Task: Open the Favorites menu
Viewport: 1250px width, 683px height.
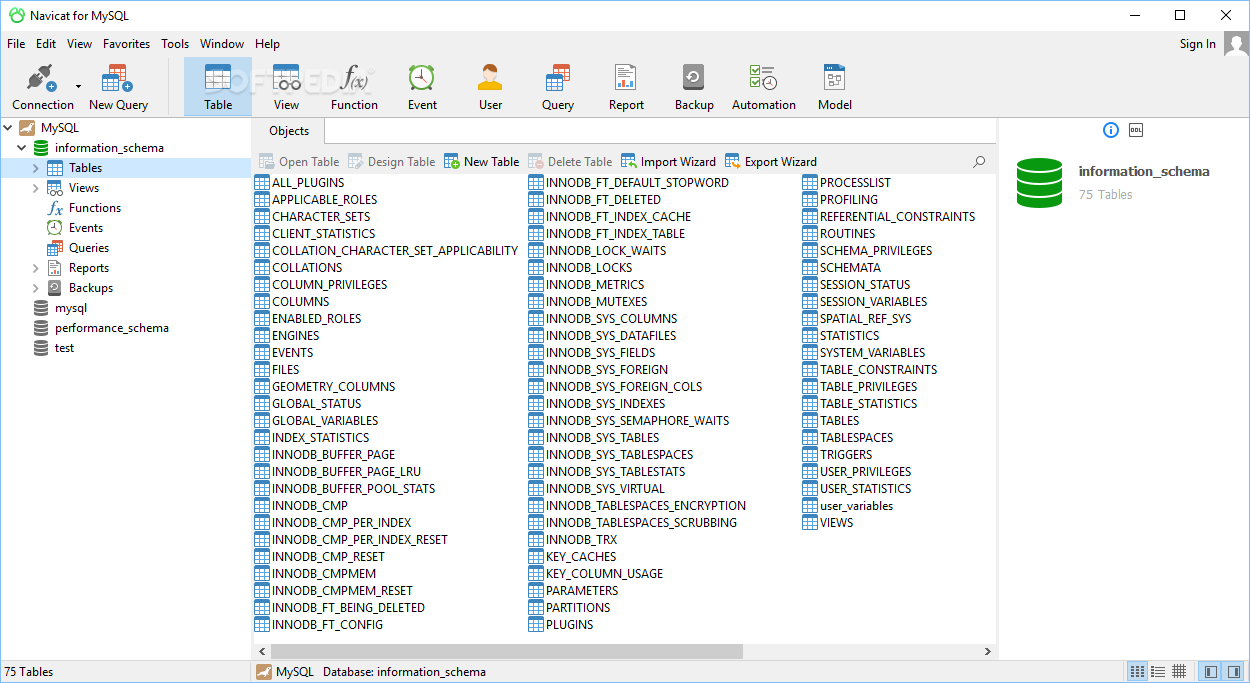Action: (126, 44)
